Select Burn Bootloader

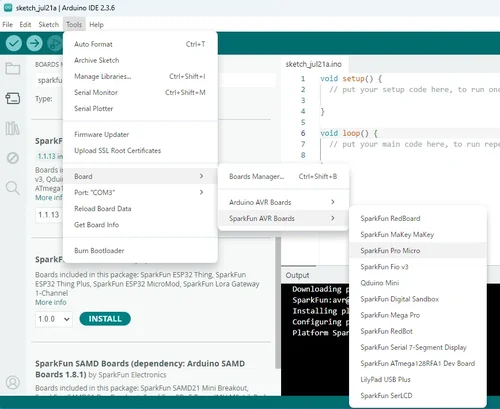point(140,251)
